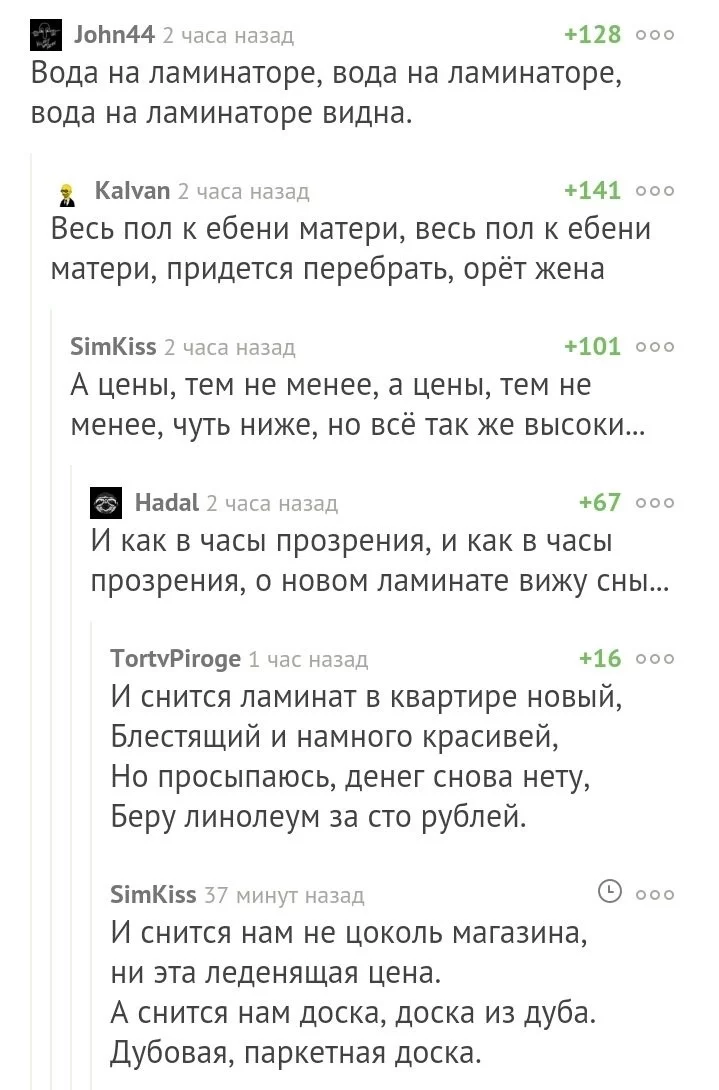Open John44's profile via username

(114, 36)
